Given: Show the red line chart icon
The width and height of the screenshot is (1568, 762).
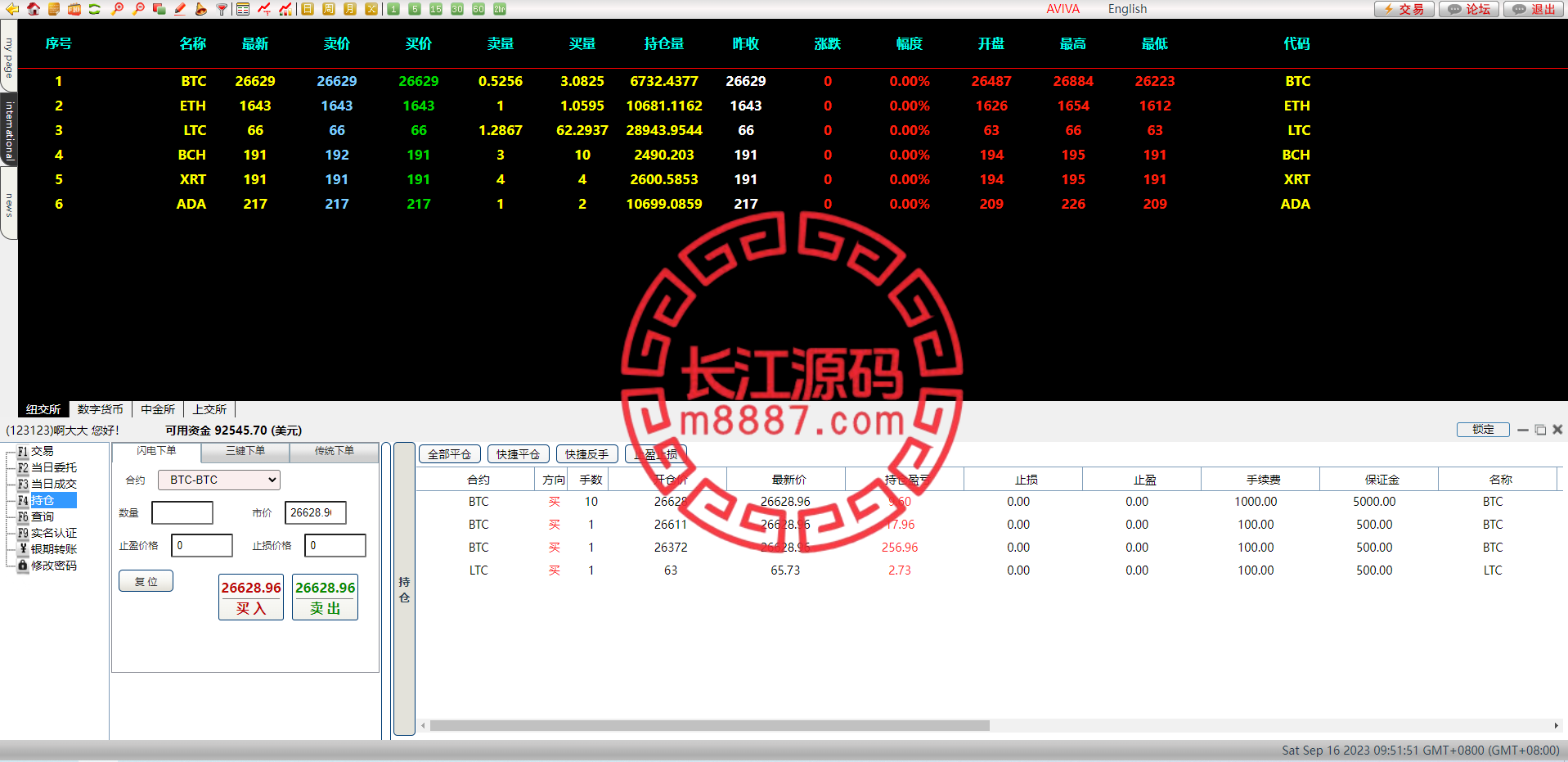Looking at the screenshot, I should (264, 9).
